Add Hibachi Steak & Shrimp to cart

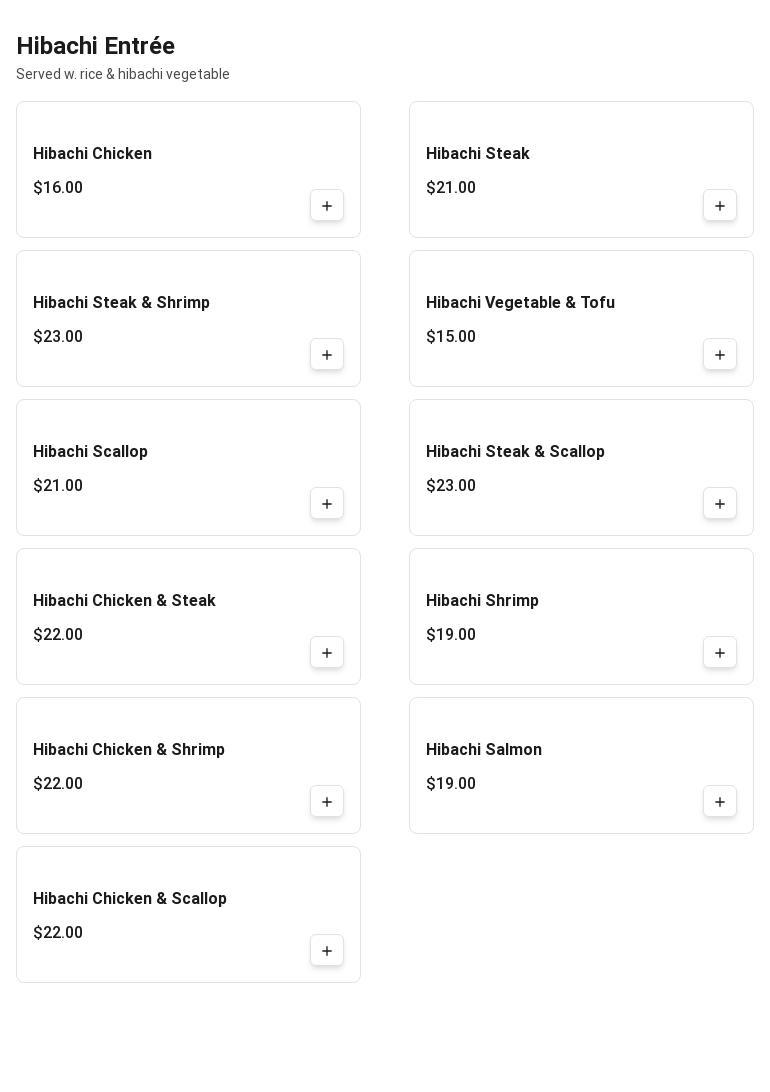(327, 355)
